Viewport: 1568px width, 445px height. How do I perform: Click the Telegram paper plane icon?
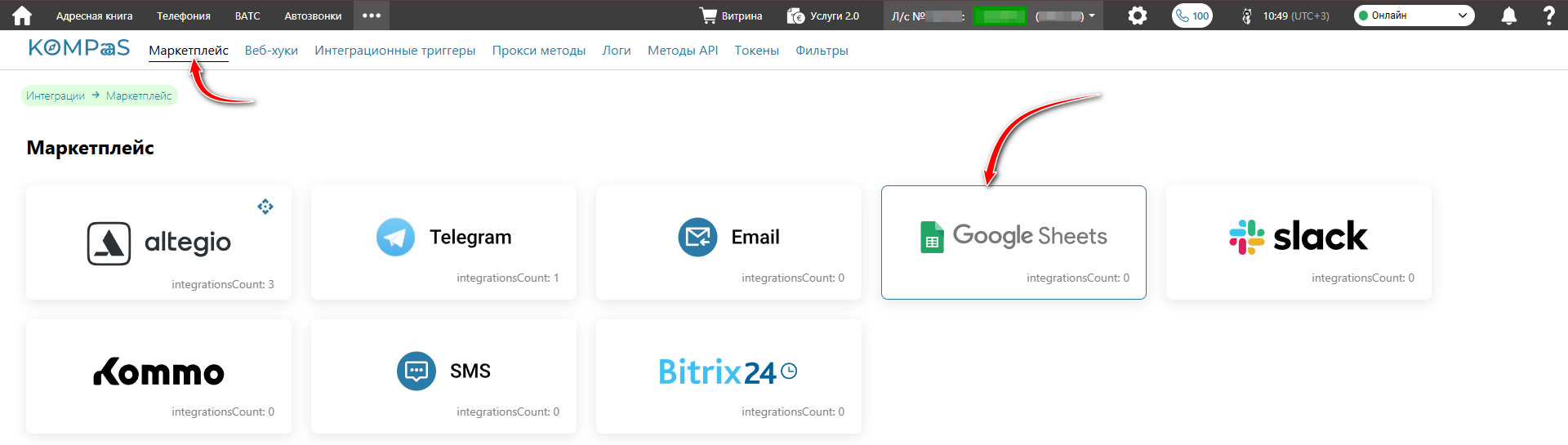tap(395, 237)
